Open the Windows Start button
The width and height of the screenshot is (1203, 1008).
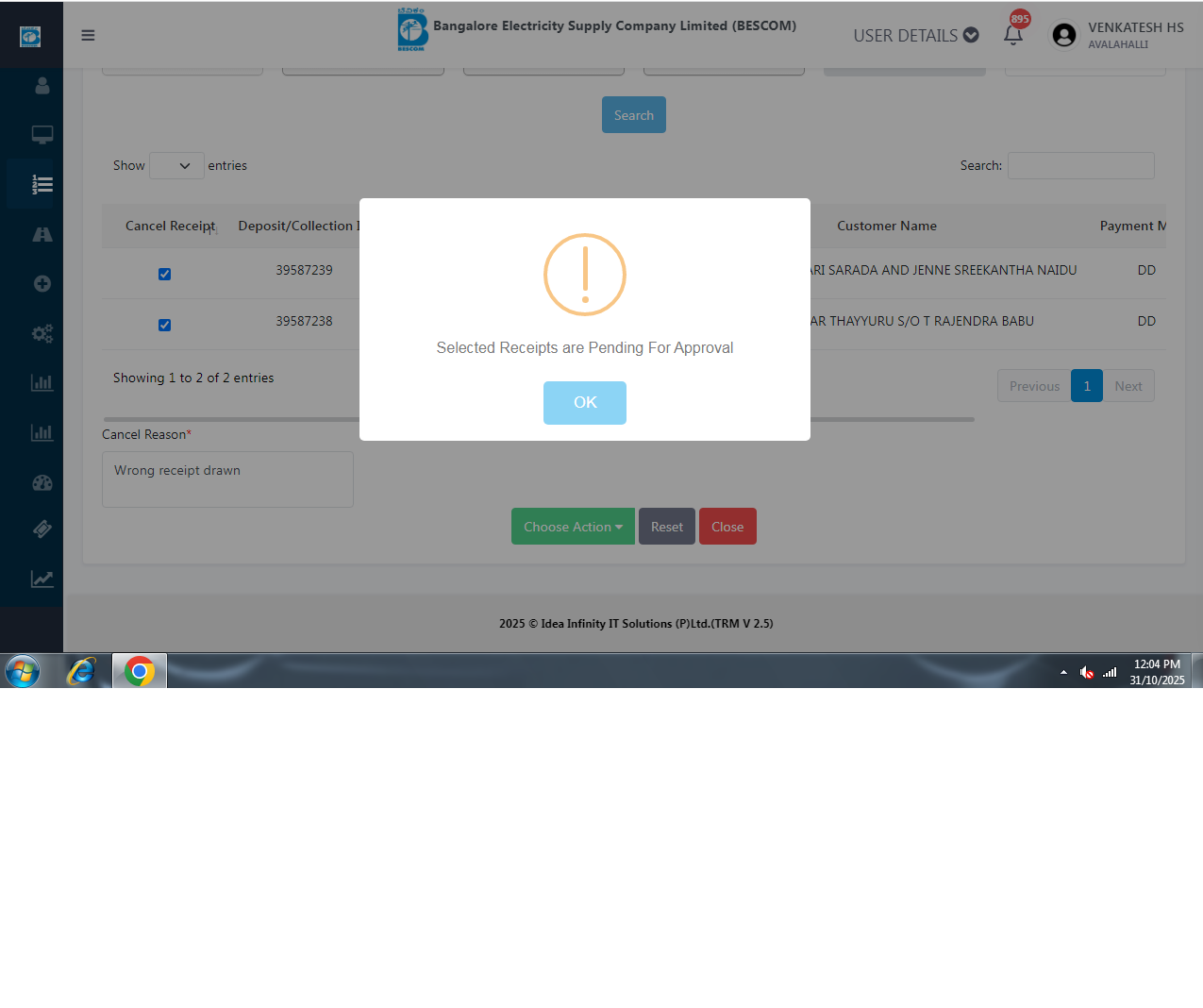click(x=23, y=671)
